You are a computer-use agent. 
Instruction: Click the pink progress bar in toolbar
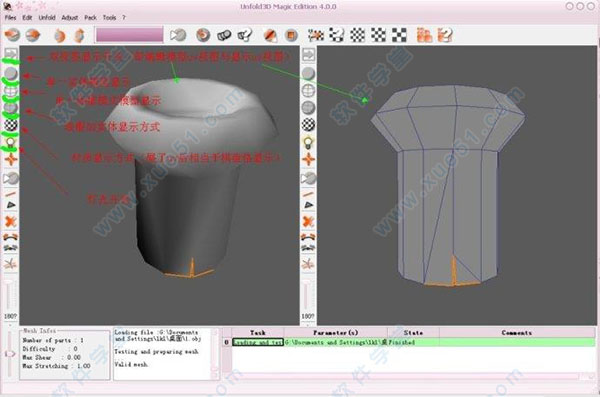129,35
